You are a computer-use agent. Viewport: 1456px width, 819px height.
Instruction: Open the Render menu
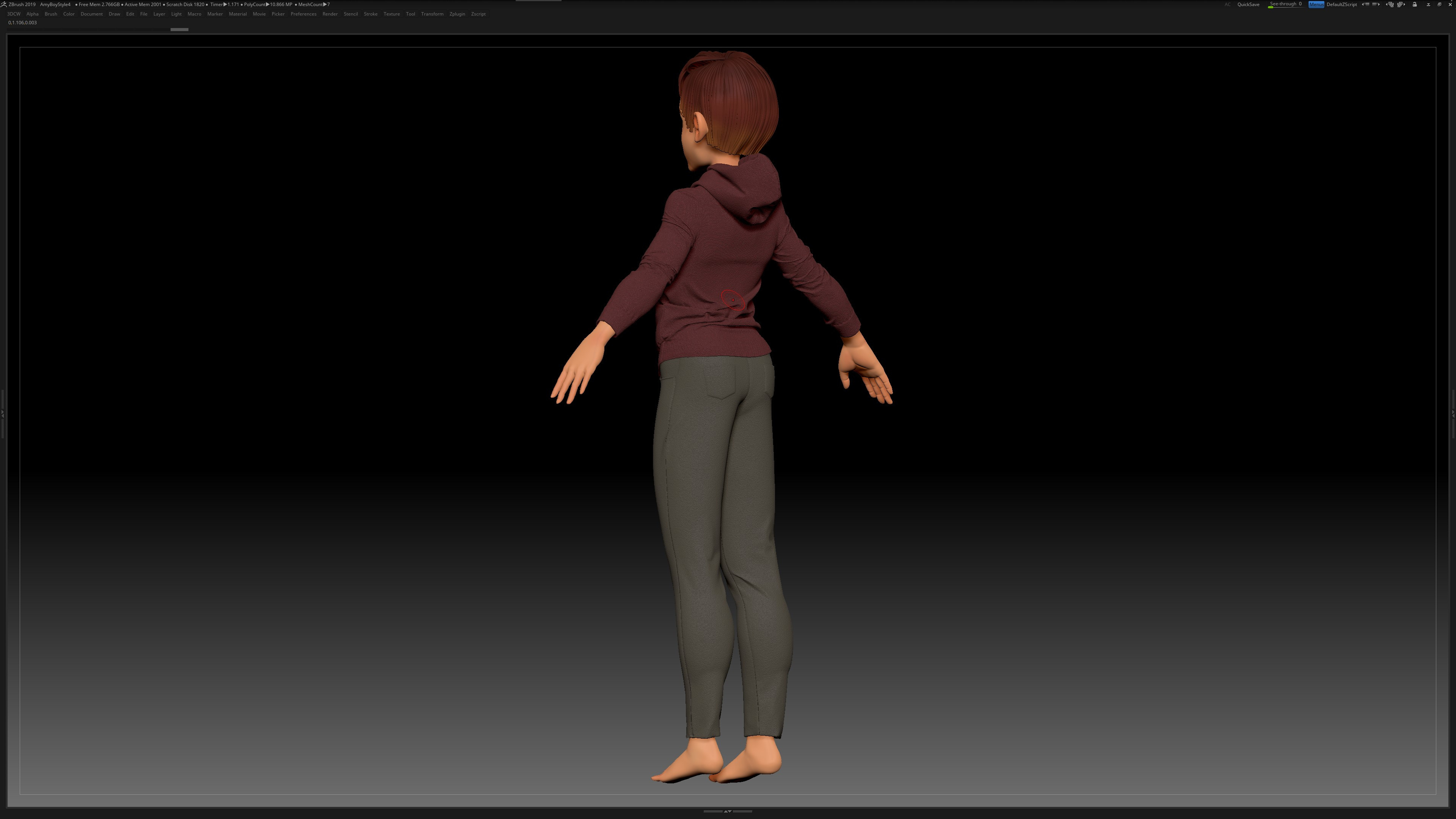click(330, 14)
